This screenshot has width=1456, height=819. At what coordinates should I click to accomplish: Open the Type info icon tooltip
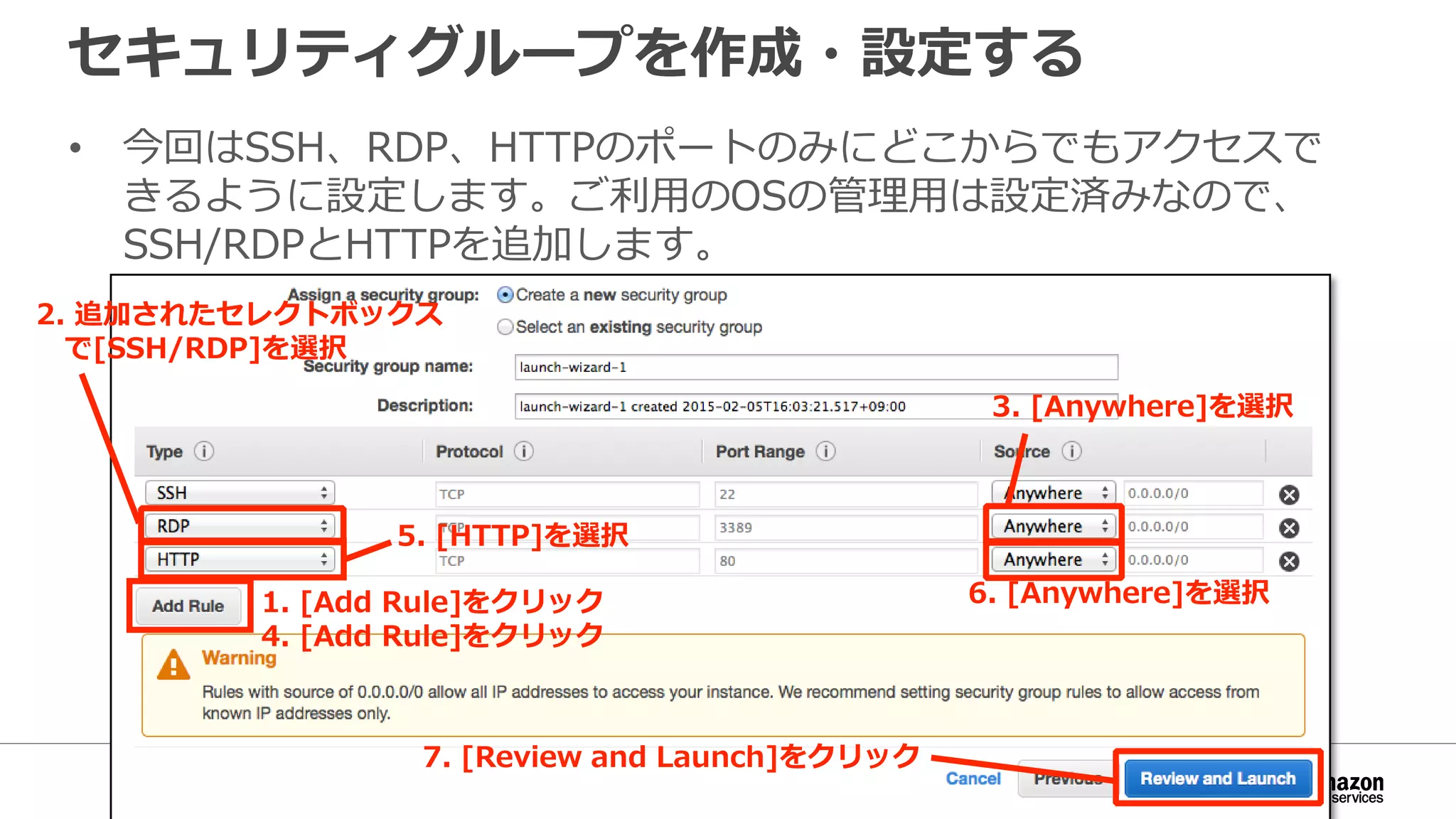click(204, 451)
